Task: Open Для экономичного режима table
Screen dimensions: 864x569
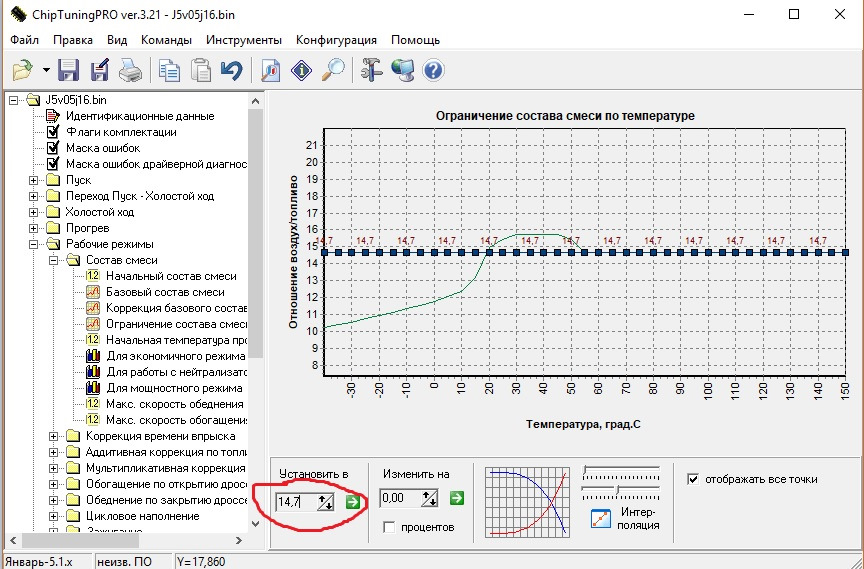Action: tap(176, 356)
